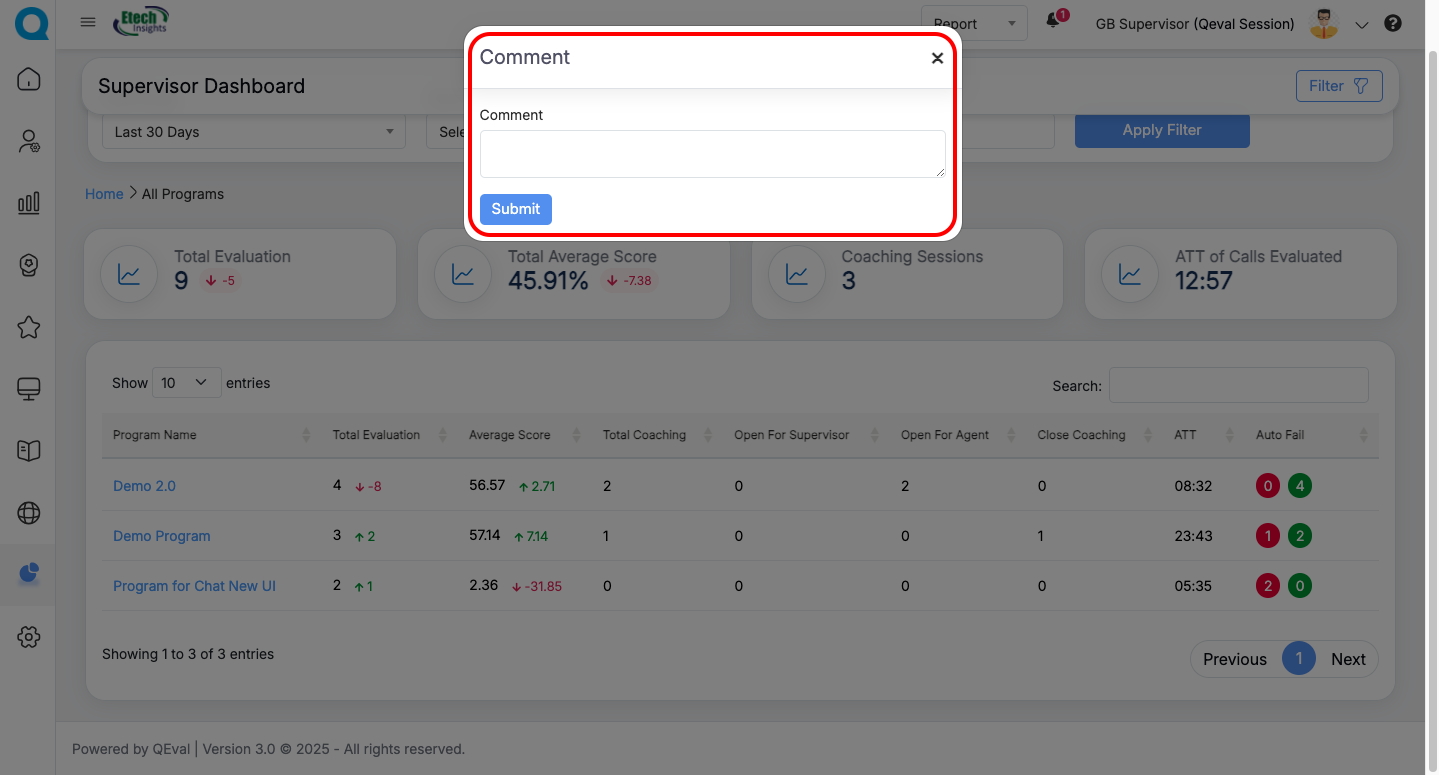Click the home icon in the sidebar
1439x775 pixels.
29,79
